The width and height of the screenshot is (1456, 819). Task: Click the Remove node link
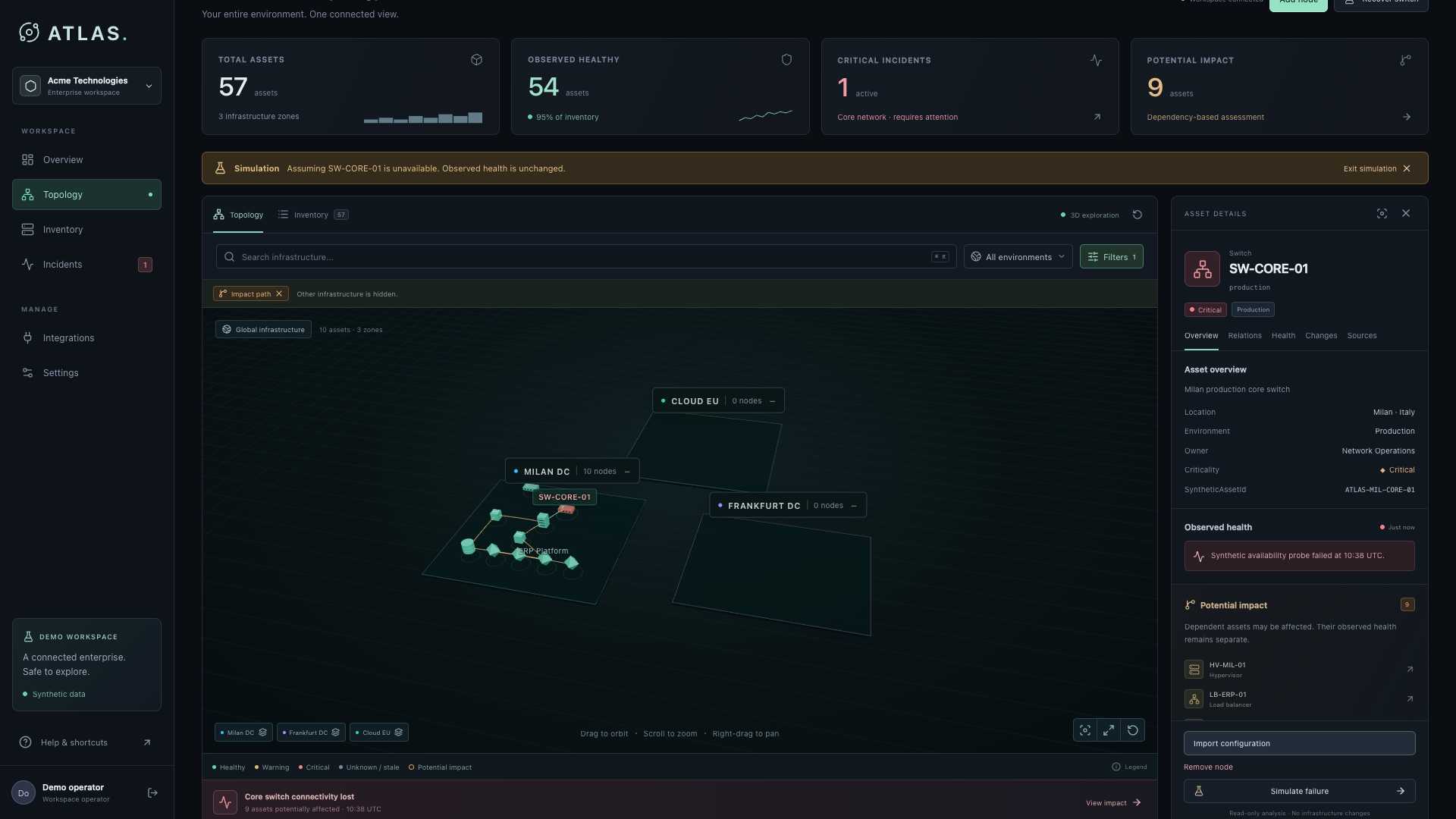[x=1208, y=767]
